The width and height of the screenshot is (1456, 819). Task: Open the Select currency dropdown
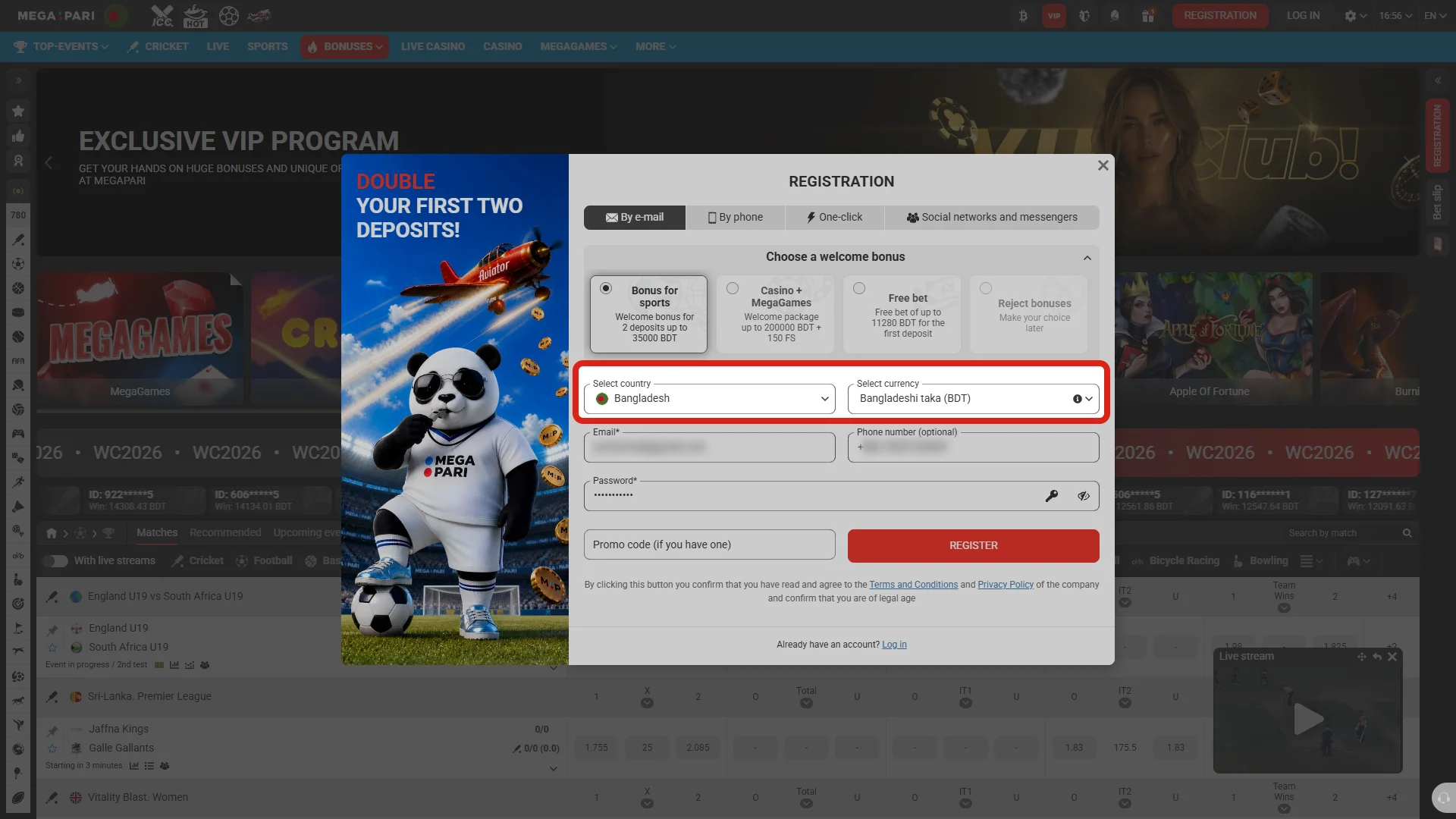974,399
